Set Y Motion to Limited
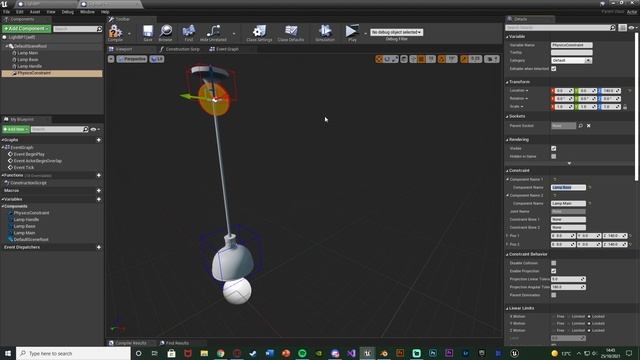640x360 pixels. pyautogui.click(x=569, y=324)
